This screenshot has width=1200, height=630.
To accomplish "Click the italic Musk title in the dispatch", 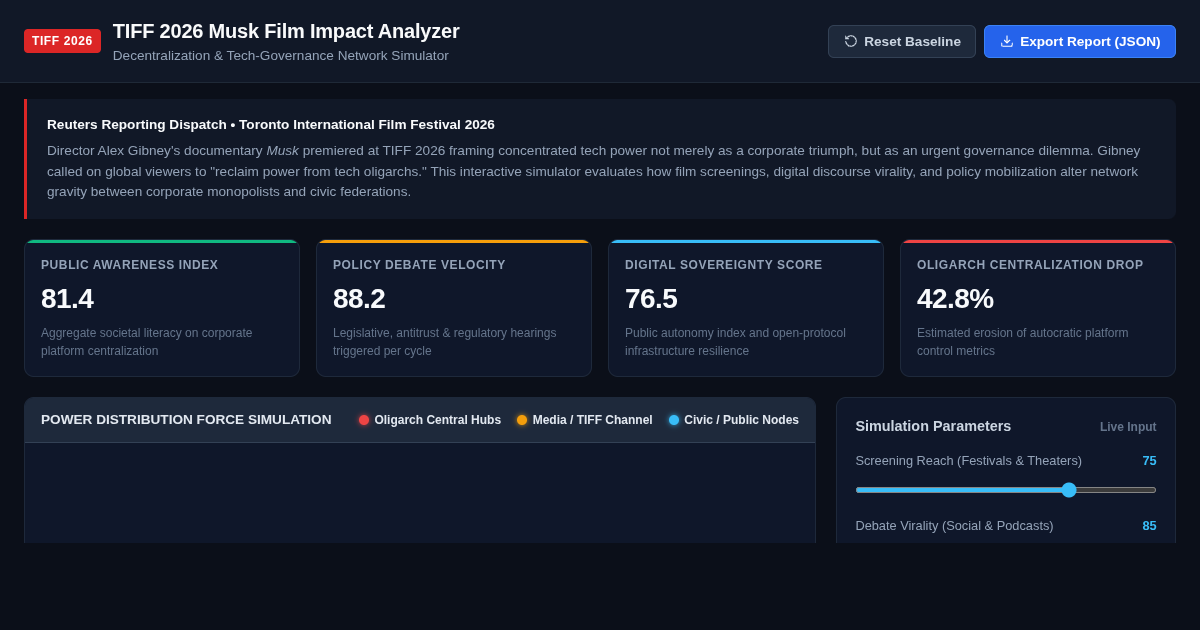I will point(282,151).
